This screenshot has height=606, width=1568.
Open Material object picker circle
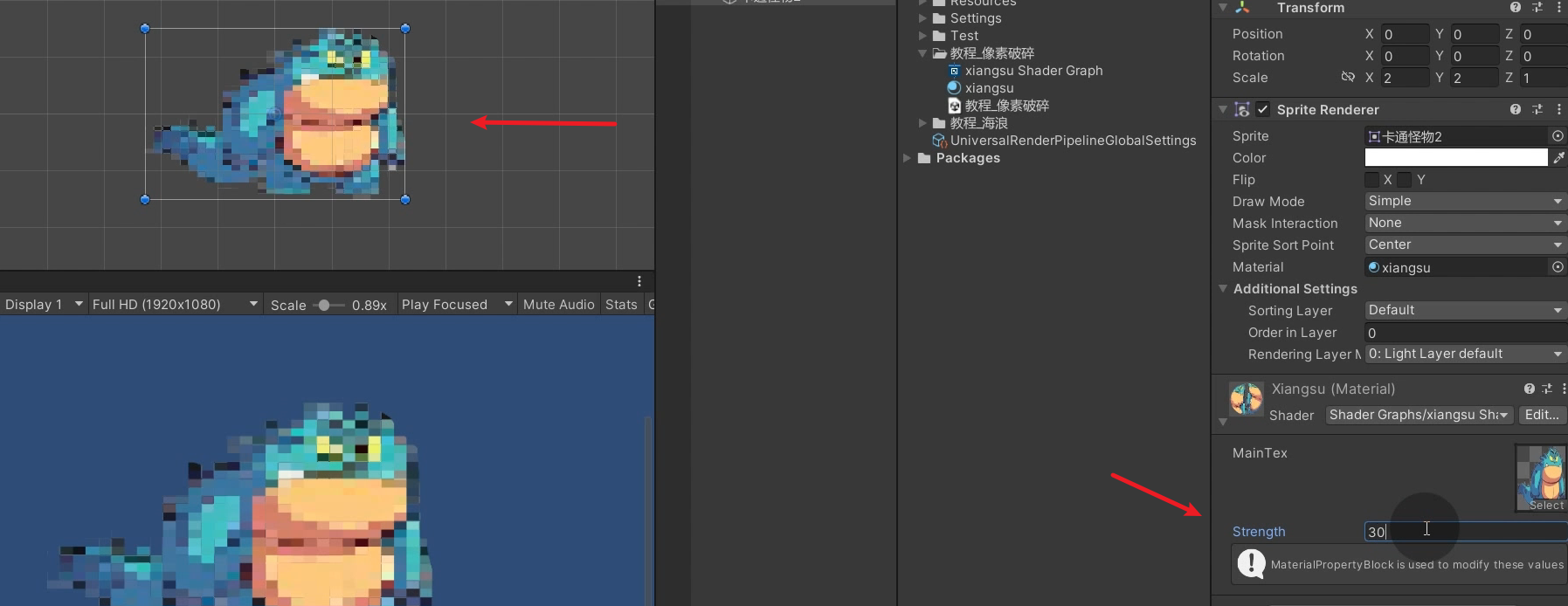[x=1558, y=267]
